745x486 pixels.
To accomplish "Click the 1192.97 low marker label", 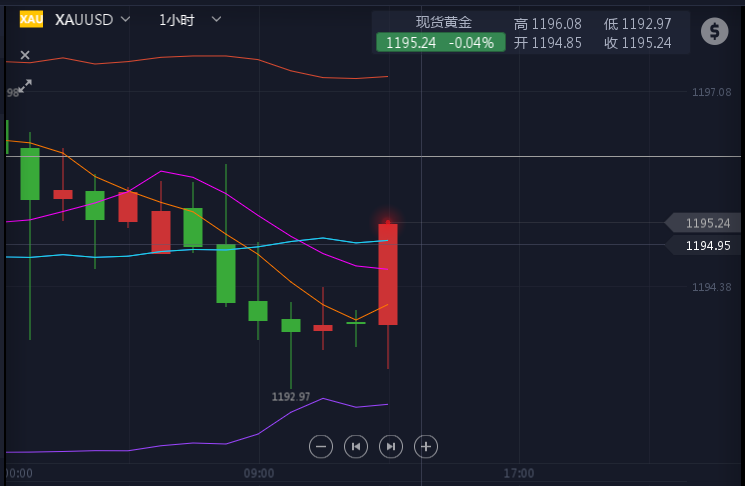I will (291, 397).
